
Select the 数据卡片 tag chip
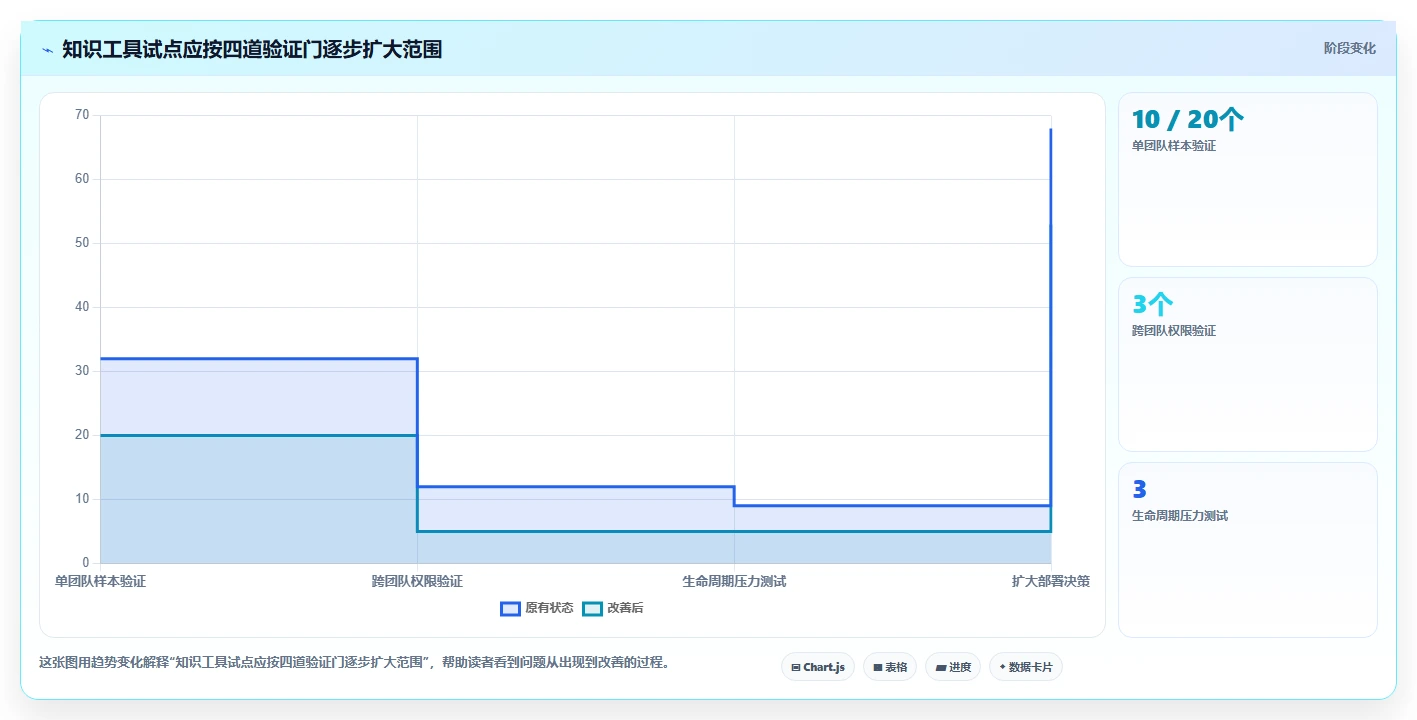click(x=1026, y=667)
